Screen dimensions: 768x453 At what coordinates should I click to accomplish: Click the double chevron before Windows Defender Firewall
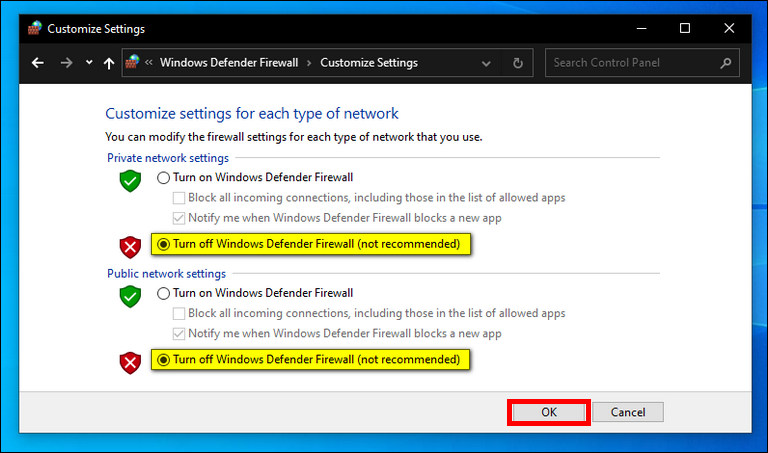[x=149, y=62]
